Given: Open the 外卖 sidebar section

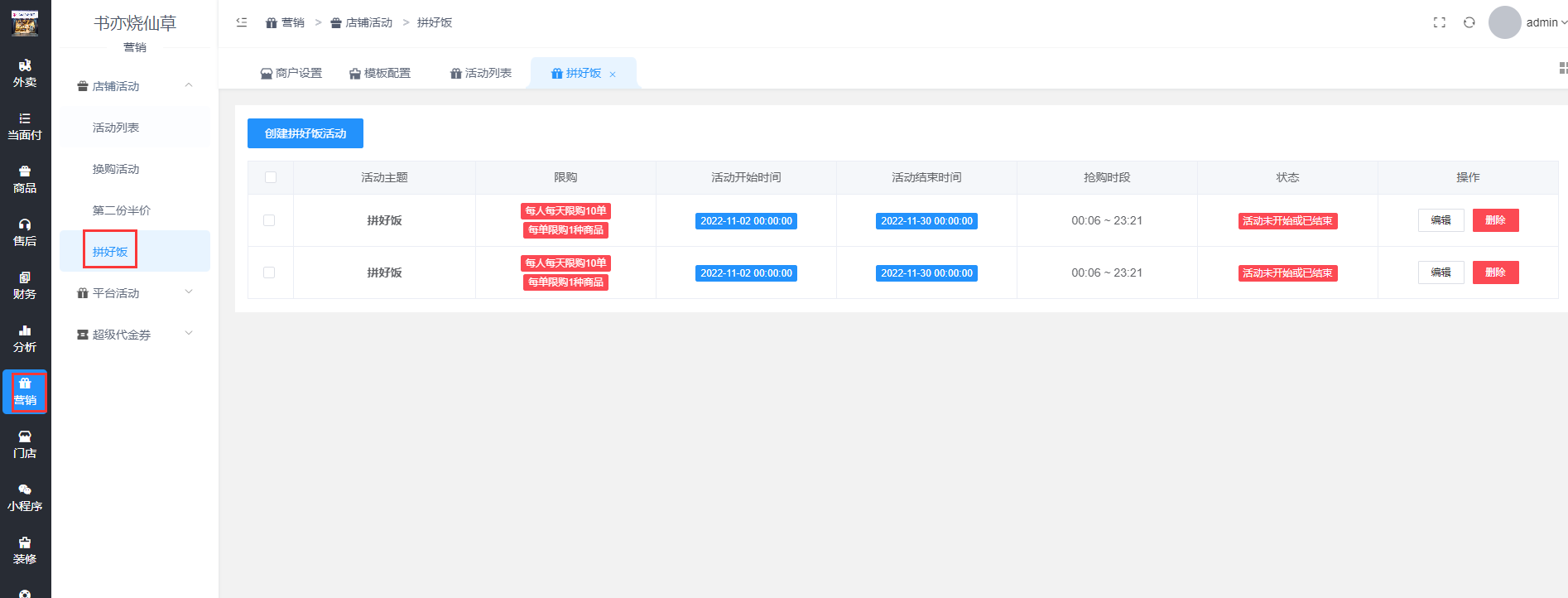Looking at the screenshot, I should 25,74.
